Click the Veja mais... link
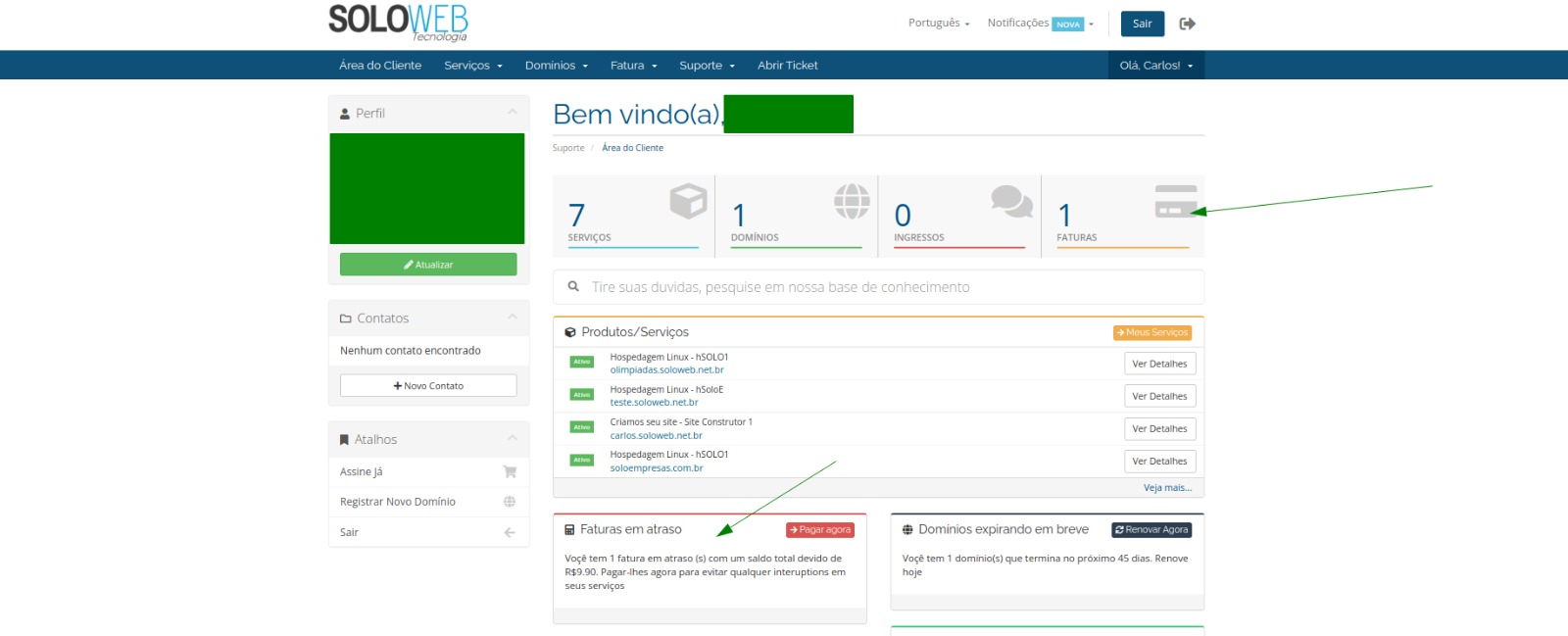The image size is (1568, 636). [1167, 488]
